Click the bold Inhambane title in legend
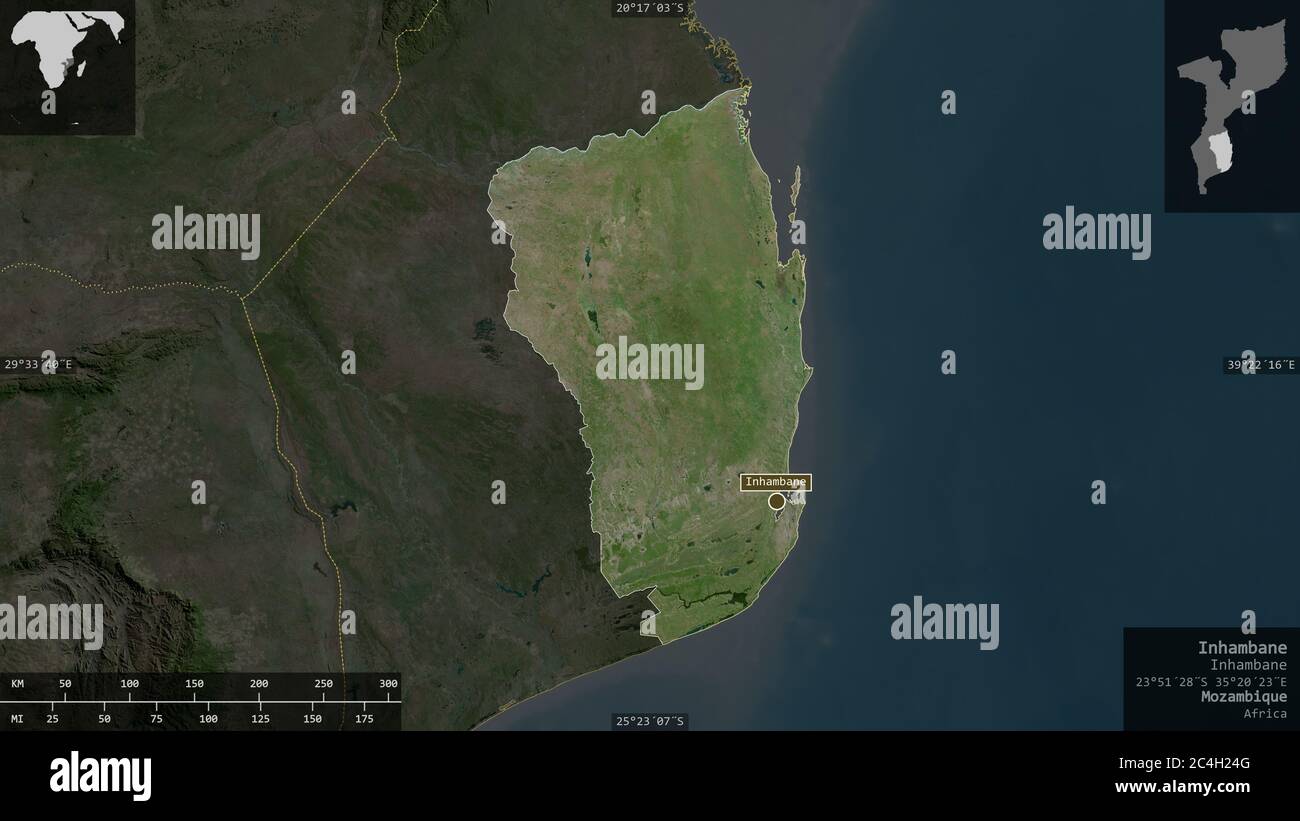This screenshot has width=1300, height=821. 1243,648
